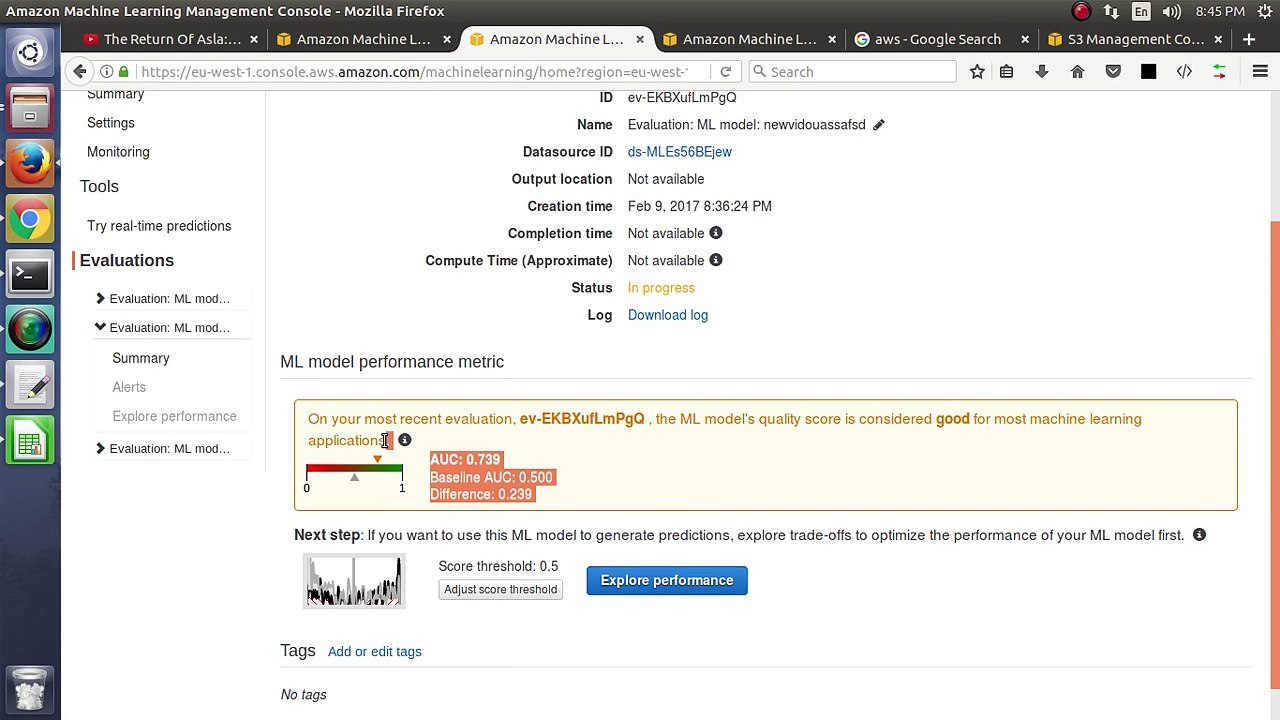
Task: Click the edit pencil beside the evaluation name
Action: (x=878, y=125)
